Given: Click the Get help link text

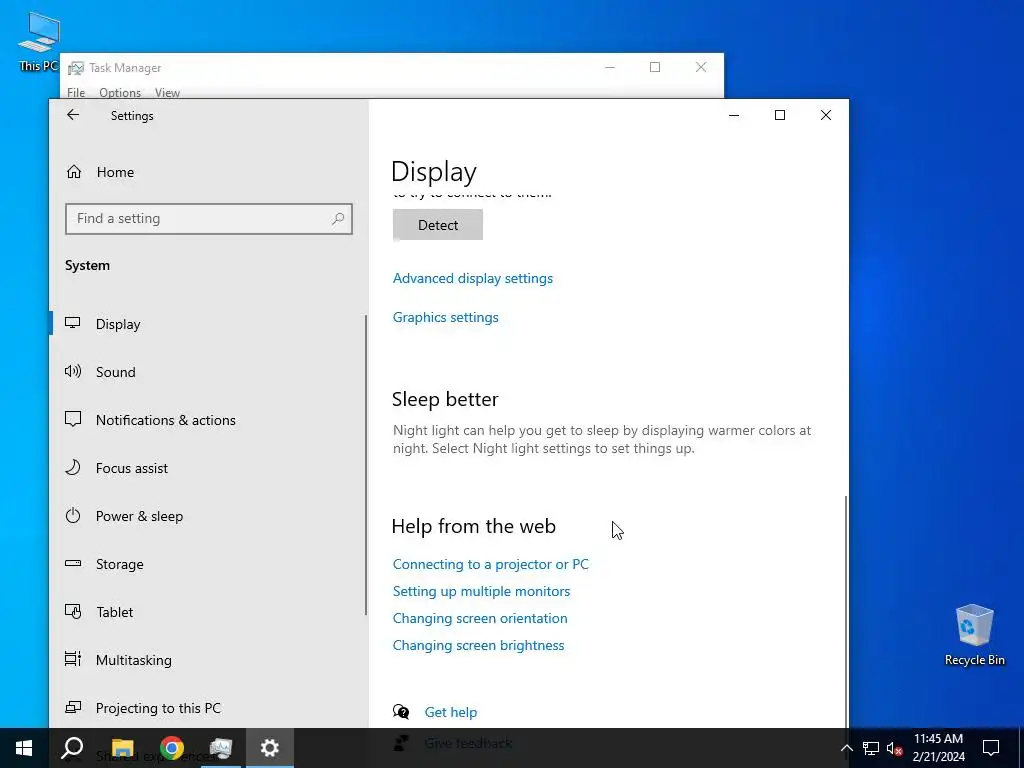Looking at the screenshot, I should pos(451,712).
